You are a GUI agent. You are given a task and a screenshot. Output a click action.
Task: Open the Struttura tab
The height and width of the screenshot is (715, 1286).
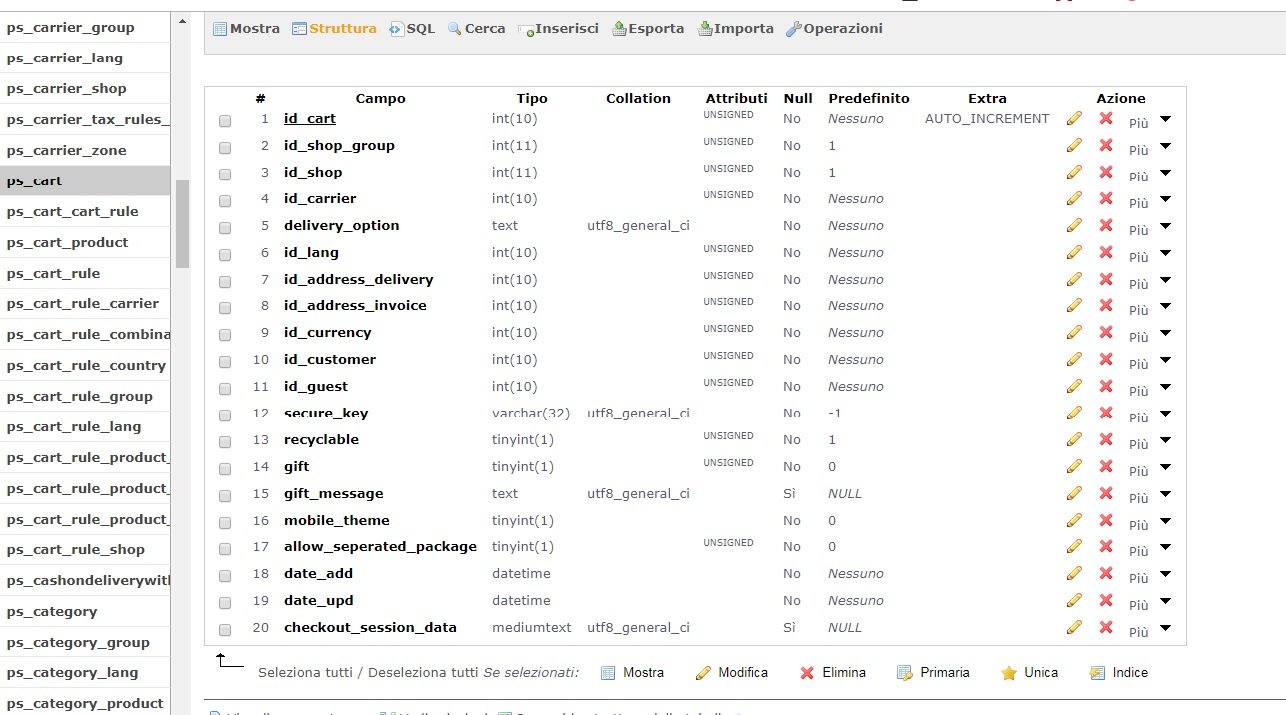(334, 29)
